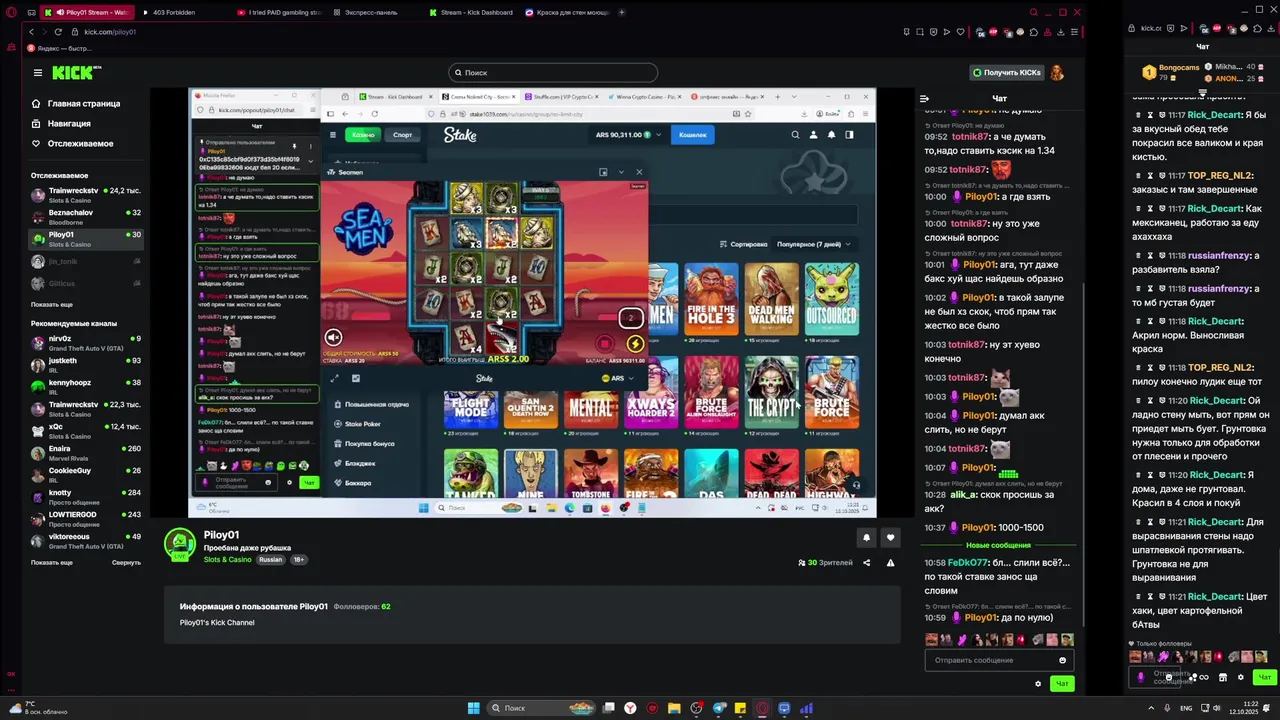Open emoji picker in main chat input
This screenshot has width=1280, height=720.
tap(1062, 660)
